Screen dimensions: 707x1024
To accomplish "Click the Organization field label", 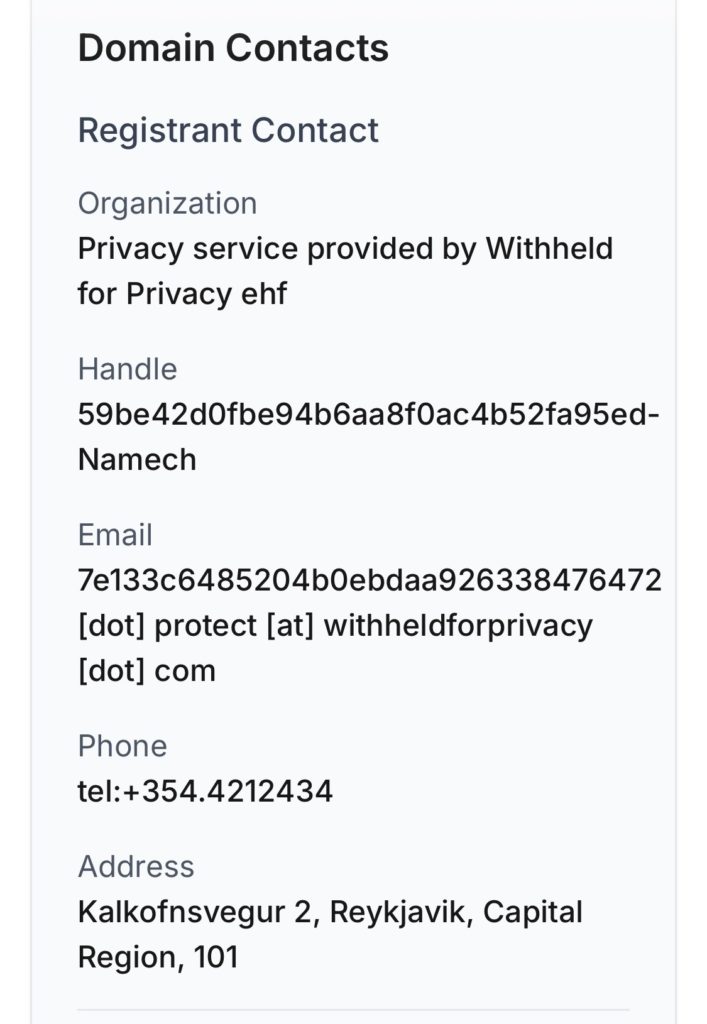I will click(167, 203).
